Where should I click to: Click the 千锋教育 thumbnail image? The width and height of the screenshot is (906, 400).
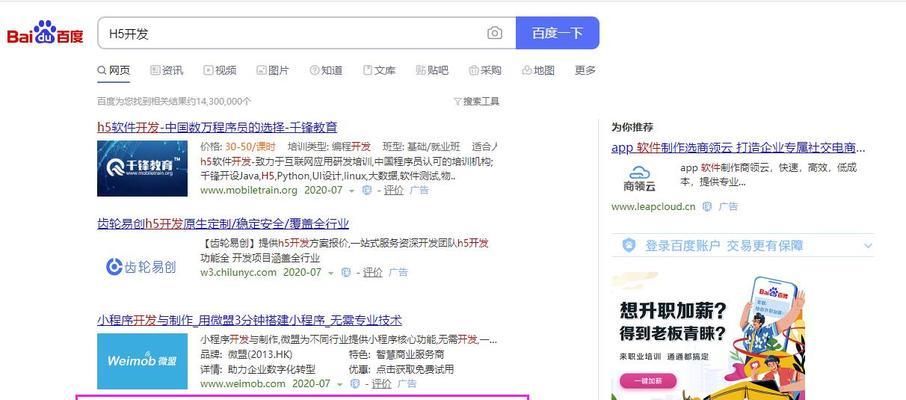142,168
